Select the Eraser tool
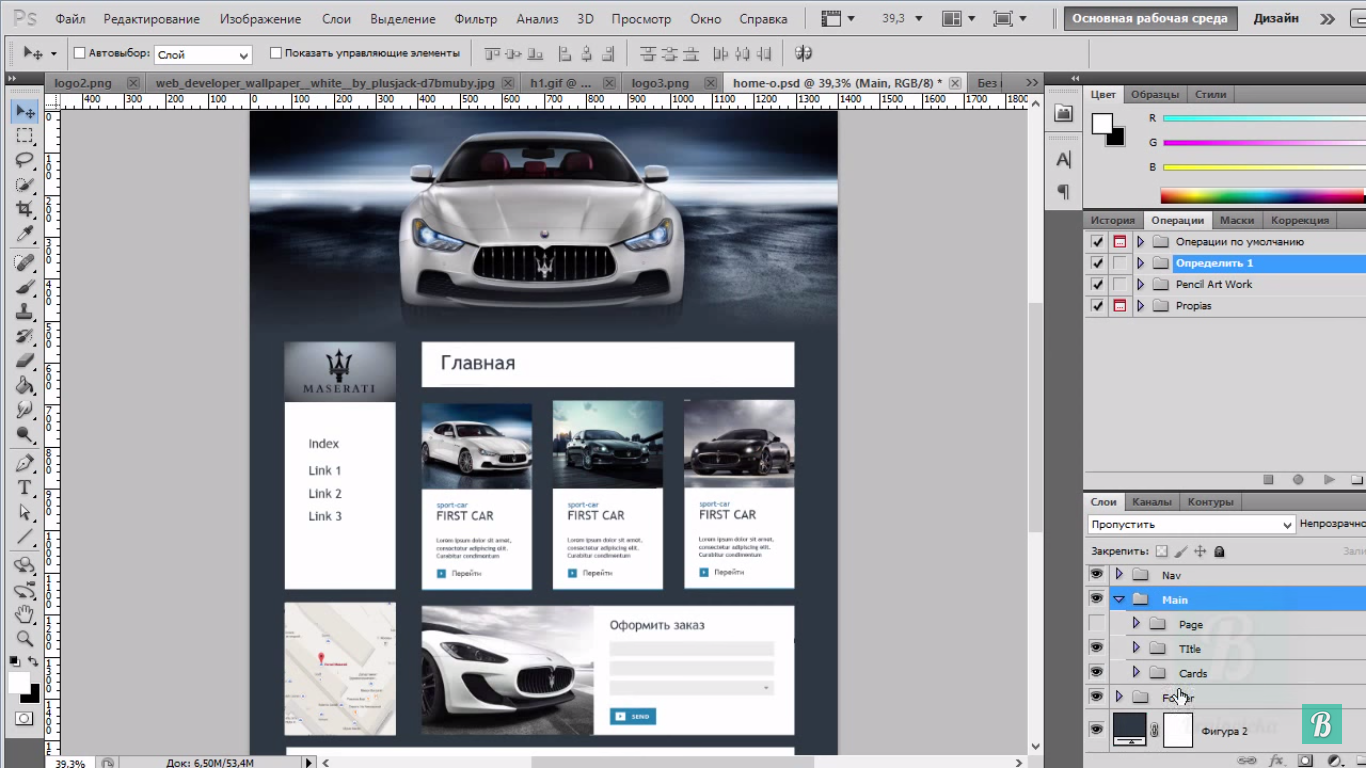This screenshot has height=768, width=1366. point(25,361)
